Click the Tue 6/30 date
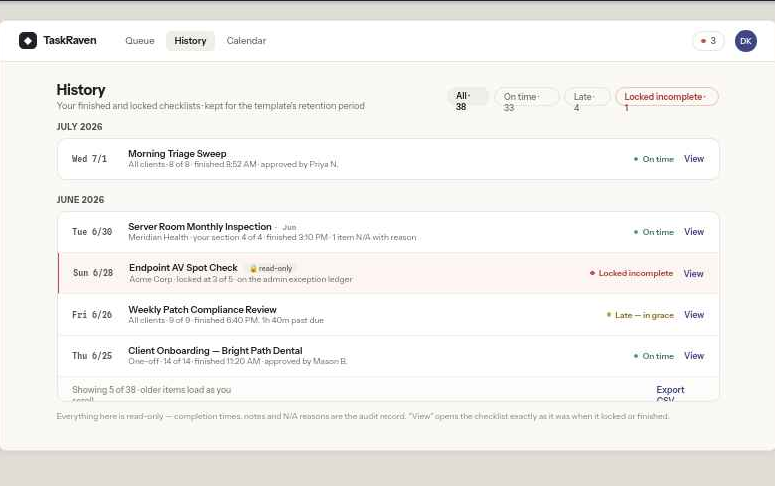 (x=92, y=232)
